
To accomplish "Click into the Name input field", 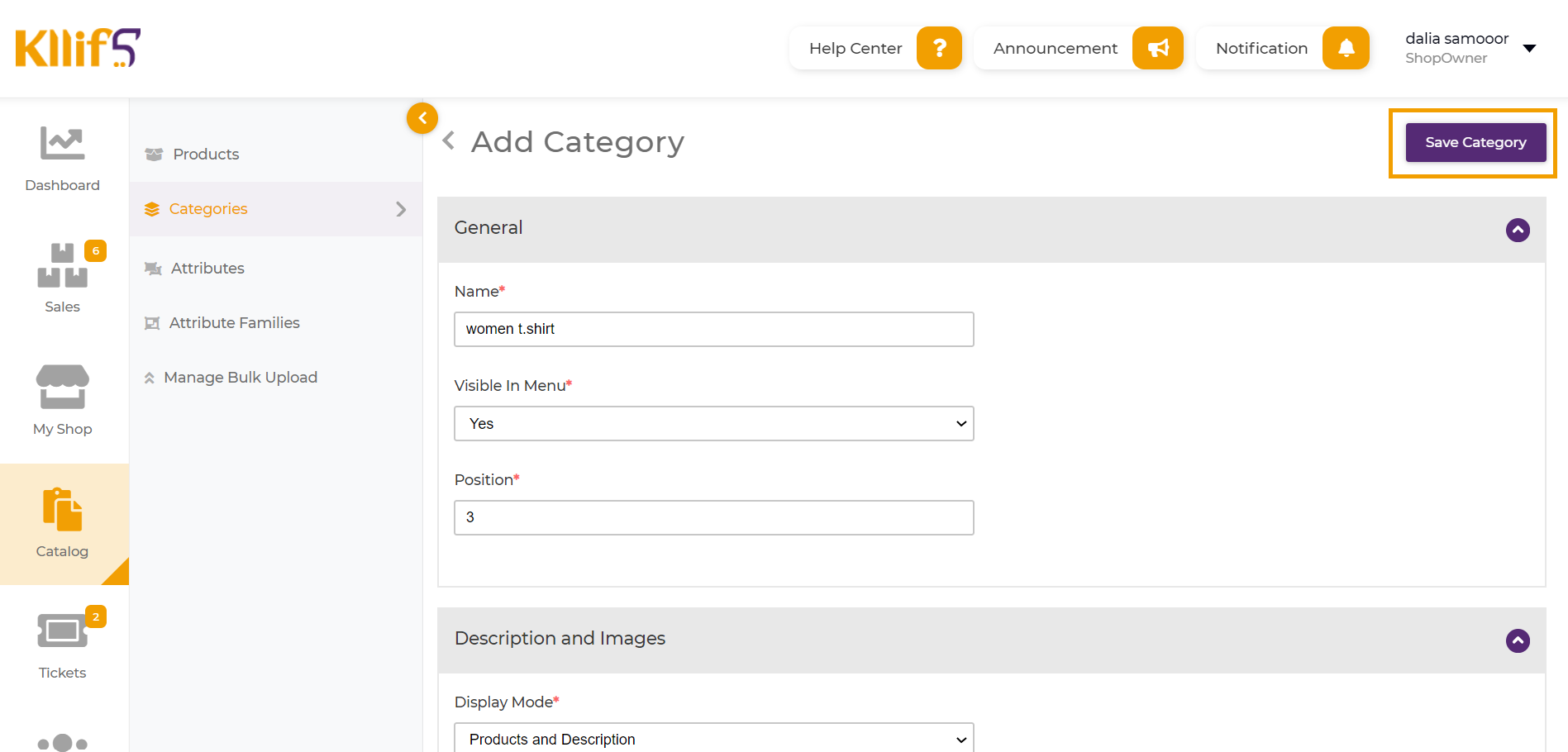I will tap(713, 329).
